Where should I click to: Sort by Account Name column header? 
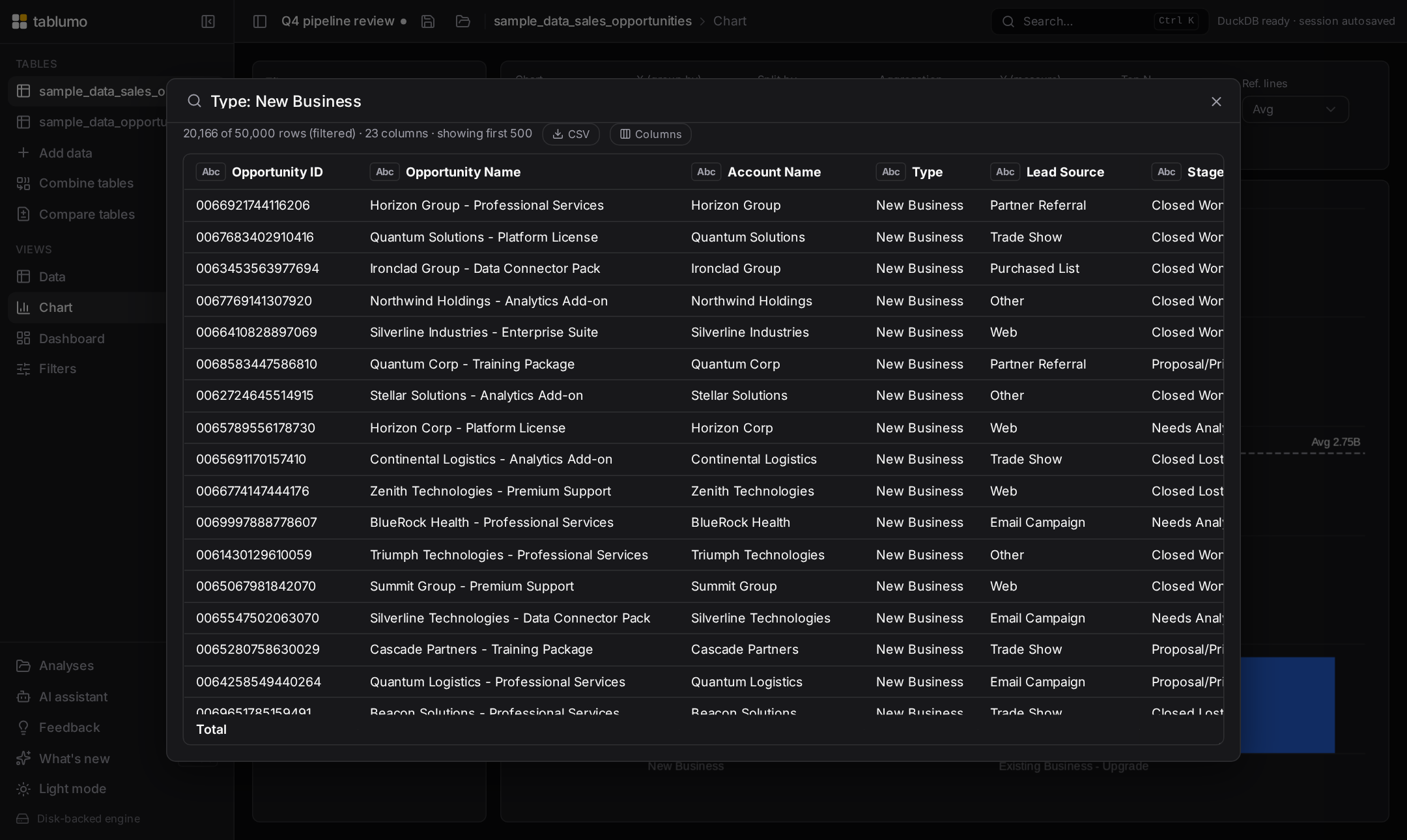coord(774,172)
